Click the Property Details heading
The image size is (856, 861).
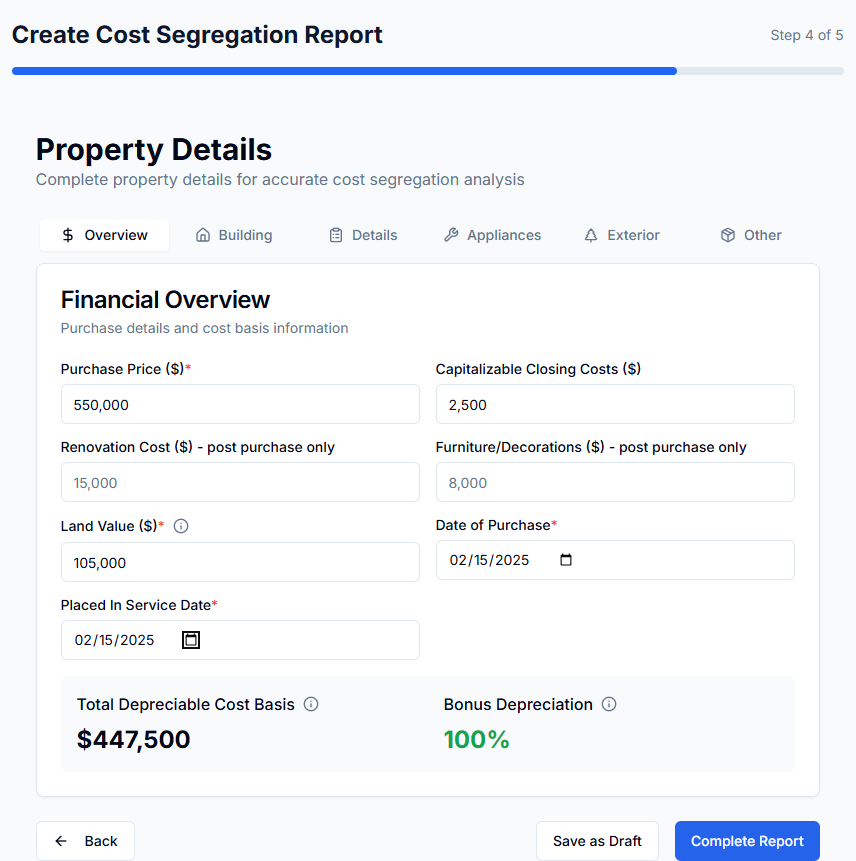click(x=154, y=149)
